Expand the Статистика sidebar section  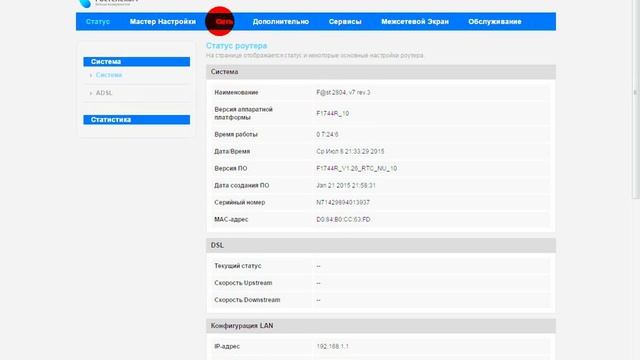coord(137,120)
